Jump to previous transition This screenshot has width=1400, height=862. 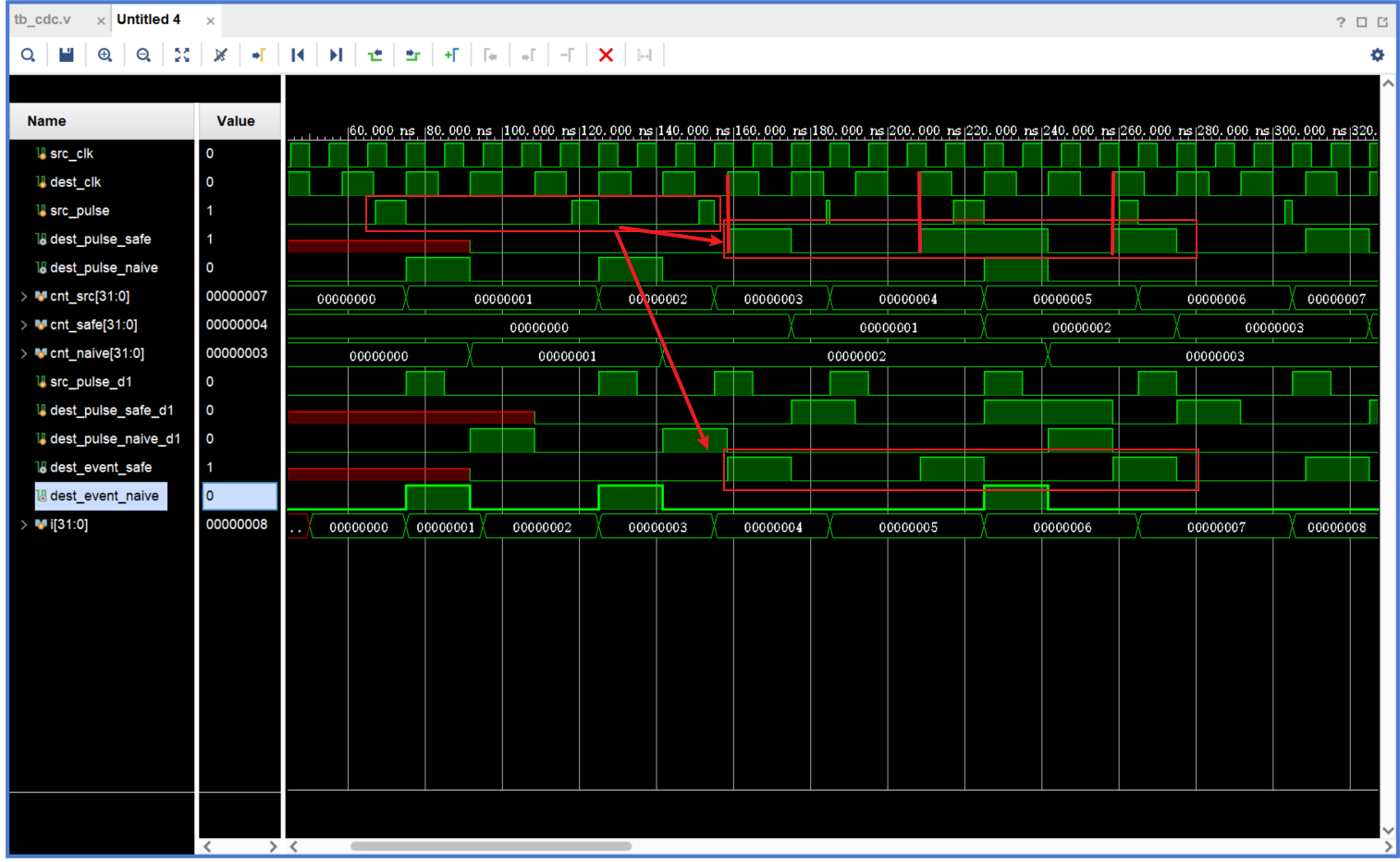click(375, 55)
